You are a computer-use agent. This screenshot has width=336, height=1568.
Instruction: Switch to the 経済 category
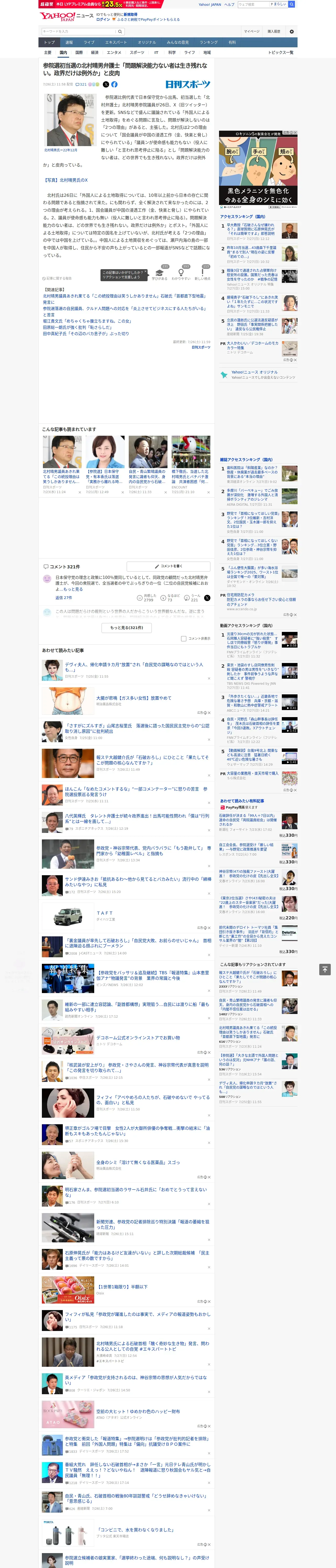(94, 52)
